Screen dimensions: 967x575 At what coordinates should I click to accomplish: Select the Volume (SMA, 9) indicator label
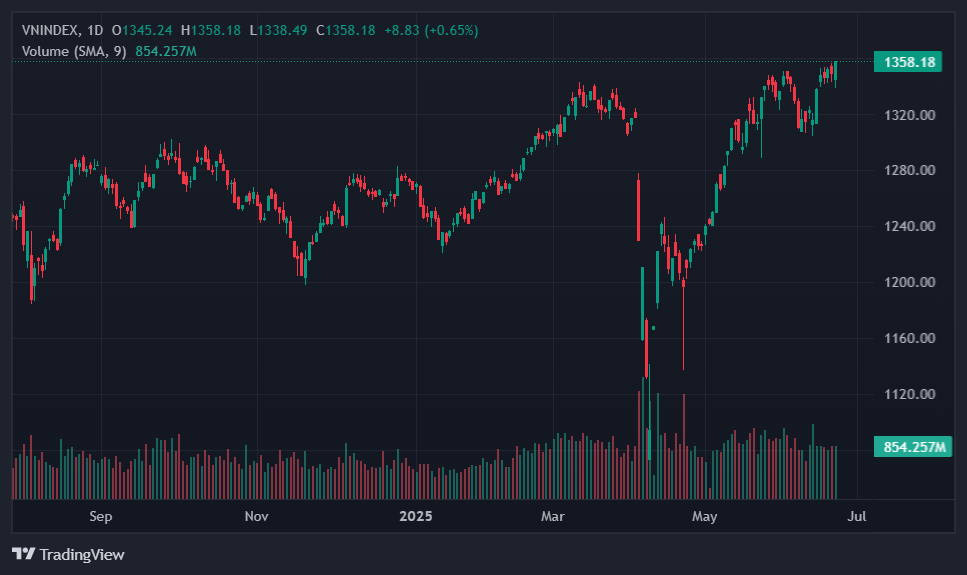click(74, 51)
